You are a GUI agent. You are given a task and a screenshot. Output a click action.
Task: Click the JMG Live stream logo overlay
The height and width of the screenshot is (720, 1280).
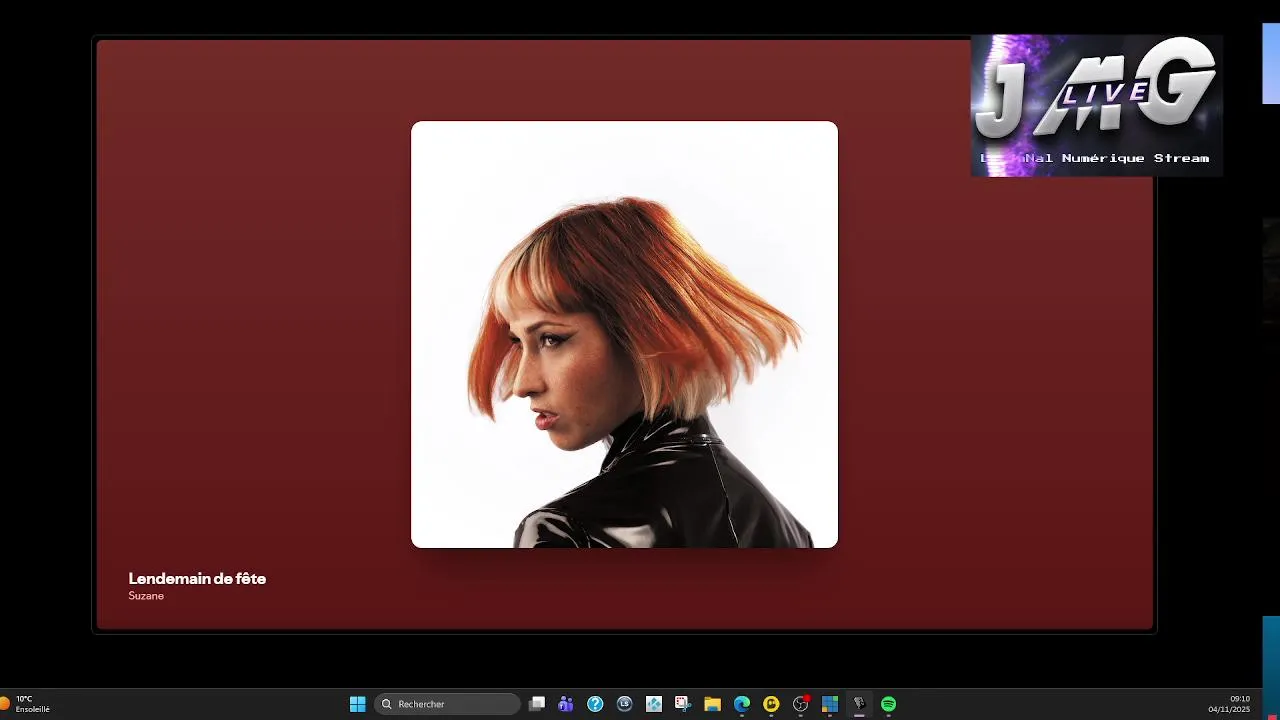pos(1097,106)
